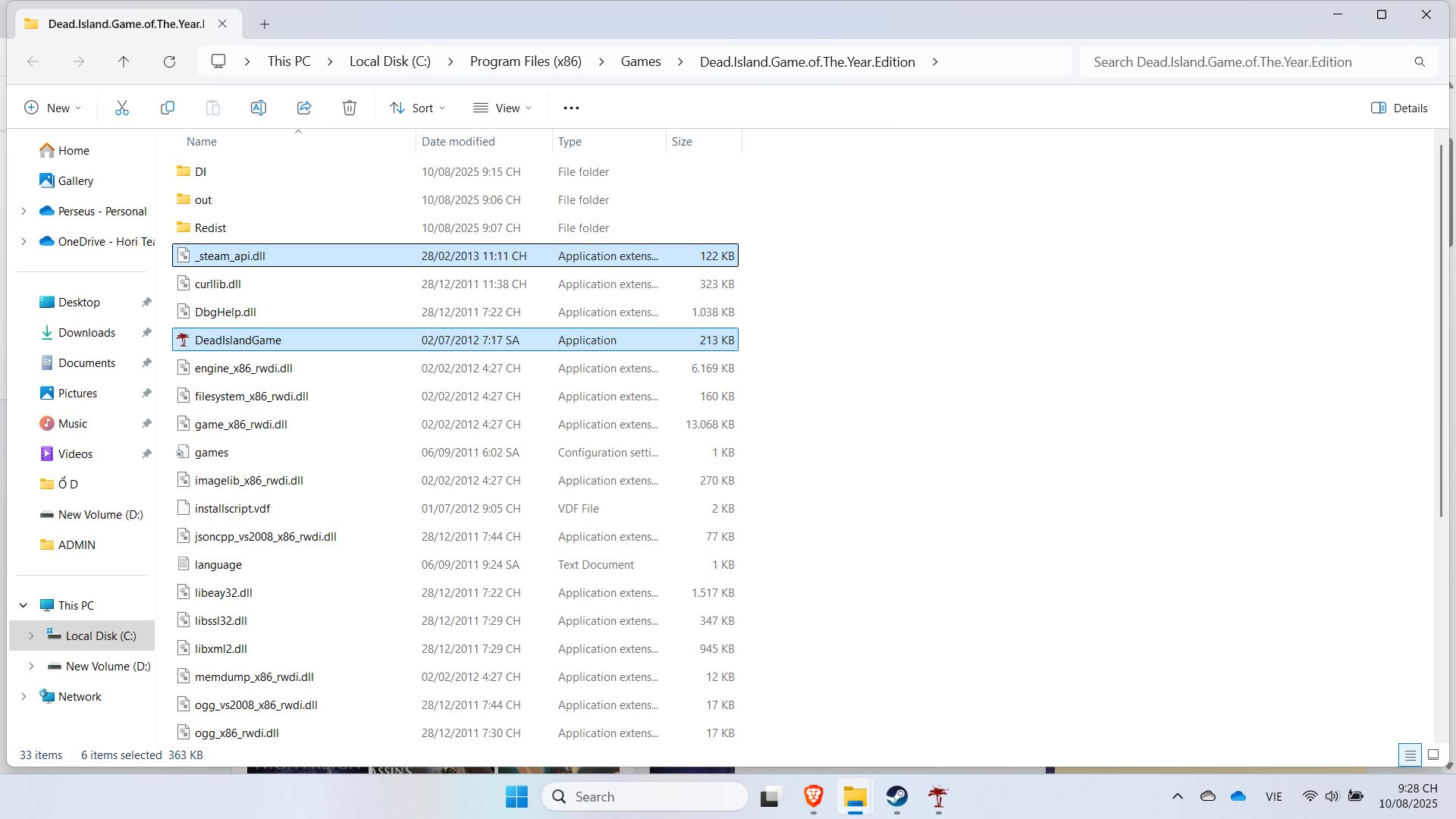The height and width of the screenshot is (819, 1456).
Task: Click the Delete trash icon
Action: 350,108
